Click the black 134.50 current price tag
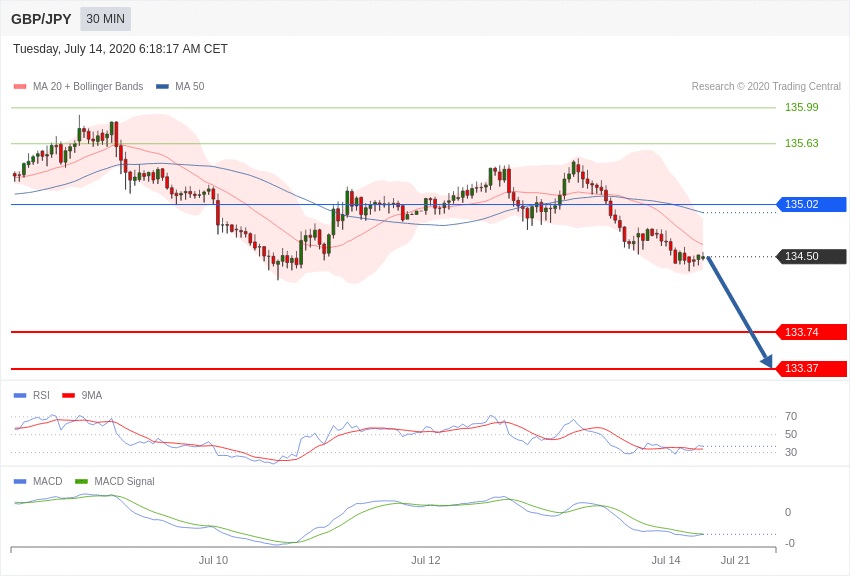Viewport: 850px width, 576px height. click(x=811, y=257)
